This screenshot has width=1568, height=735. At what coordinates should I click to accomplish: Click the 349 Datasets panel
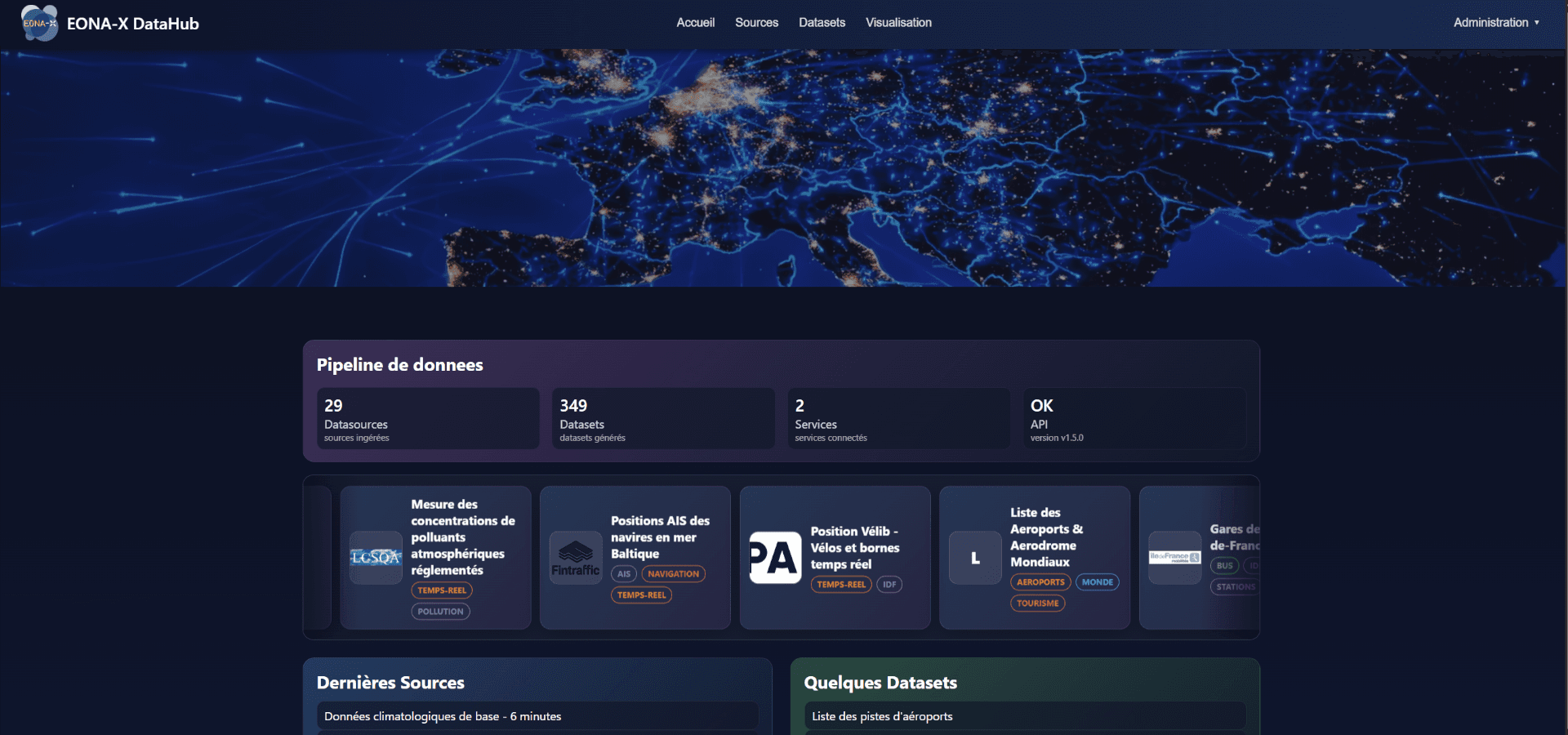coord(662,418)
